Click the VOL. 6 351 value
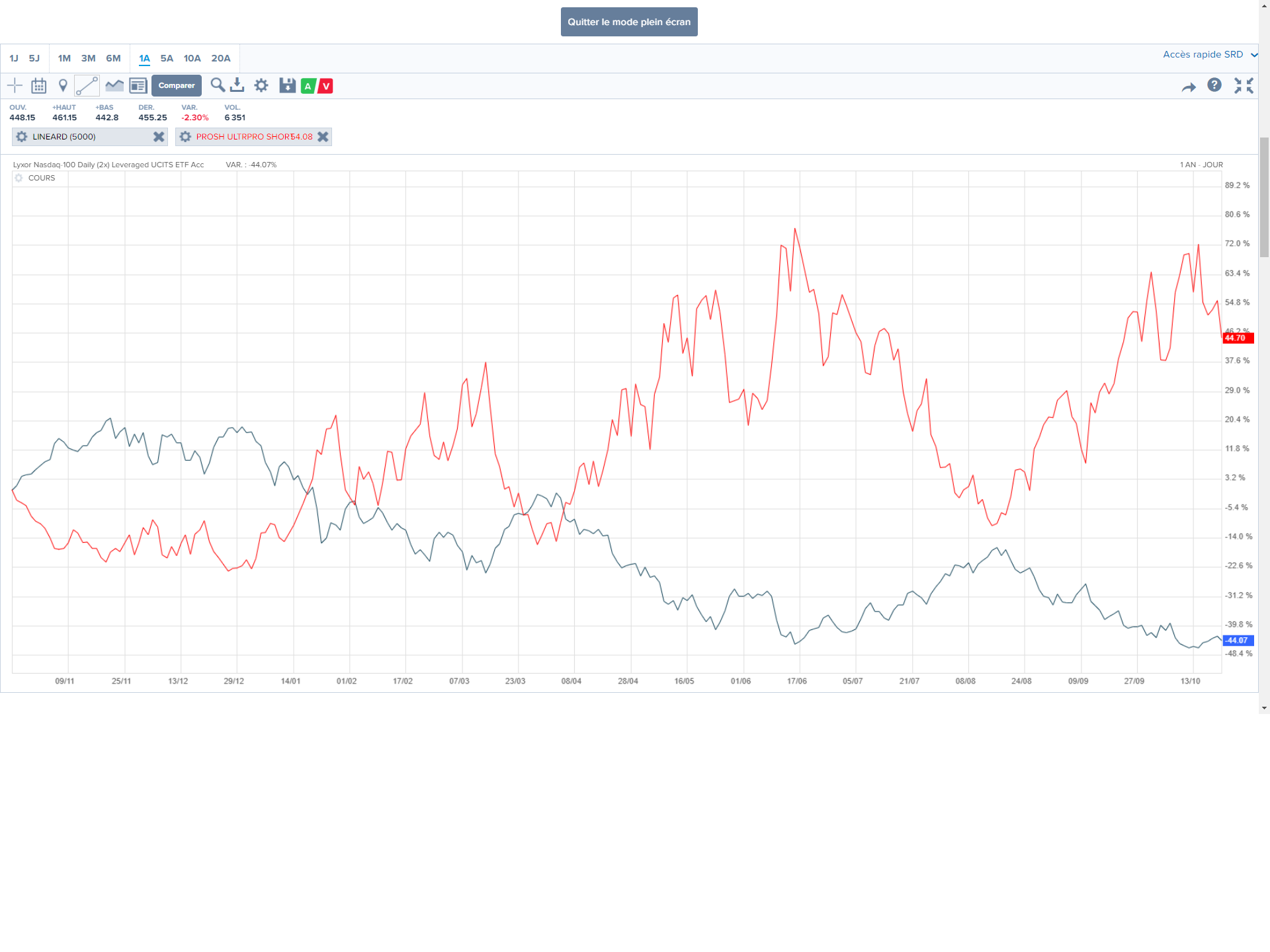Image resolution: width=1270 pixels, height=952 pixels. pyautogui.click(x=235, y=118)
